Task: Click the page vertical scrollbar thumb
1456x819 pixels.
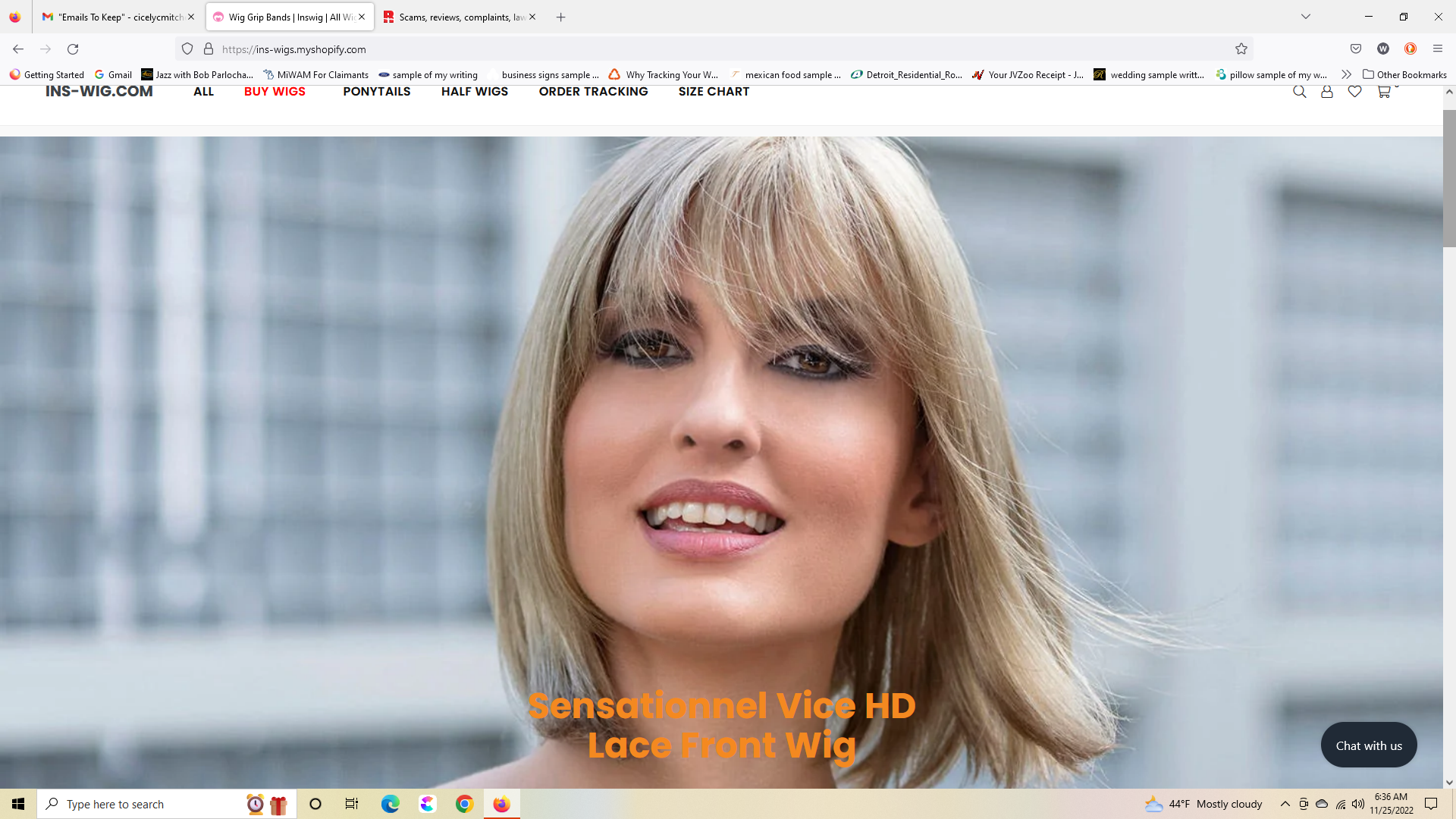Action: coord(1449,178)
